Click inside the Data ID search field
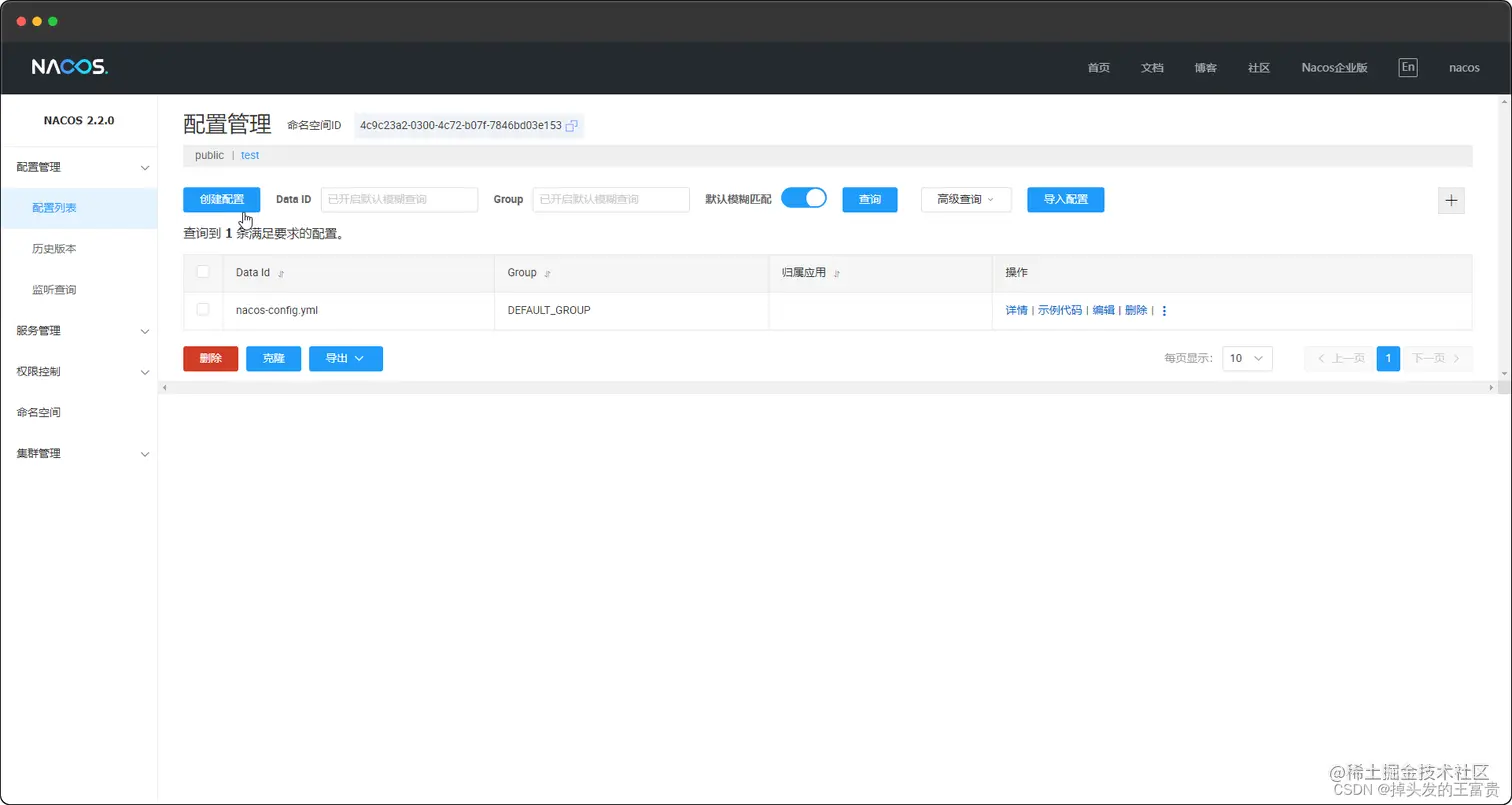The width and height of the screenshot is (1512, 805). pyautogui.click(x=398, y=199)
